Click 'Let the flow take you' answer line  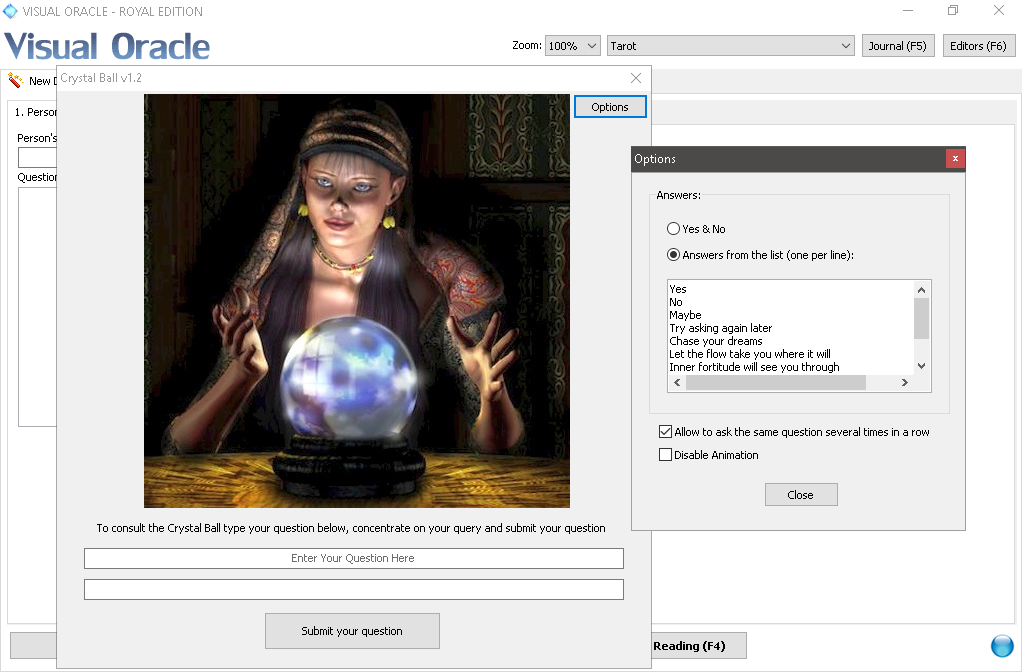(x=750, y=354)
